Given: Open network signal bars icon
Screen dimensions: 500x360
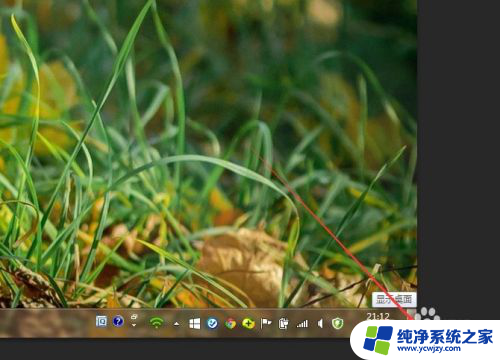Looking at the screenshot, I should point(302,323).
